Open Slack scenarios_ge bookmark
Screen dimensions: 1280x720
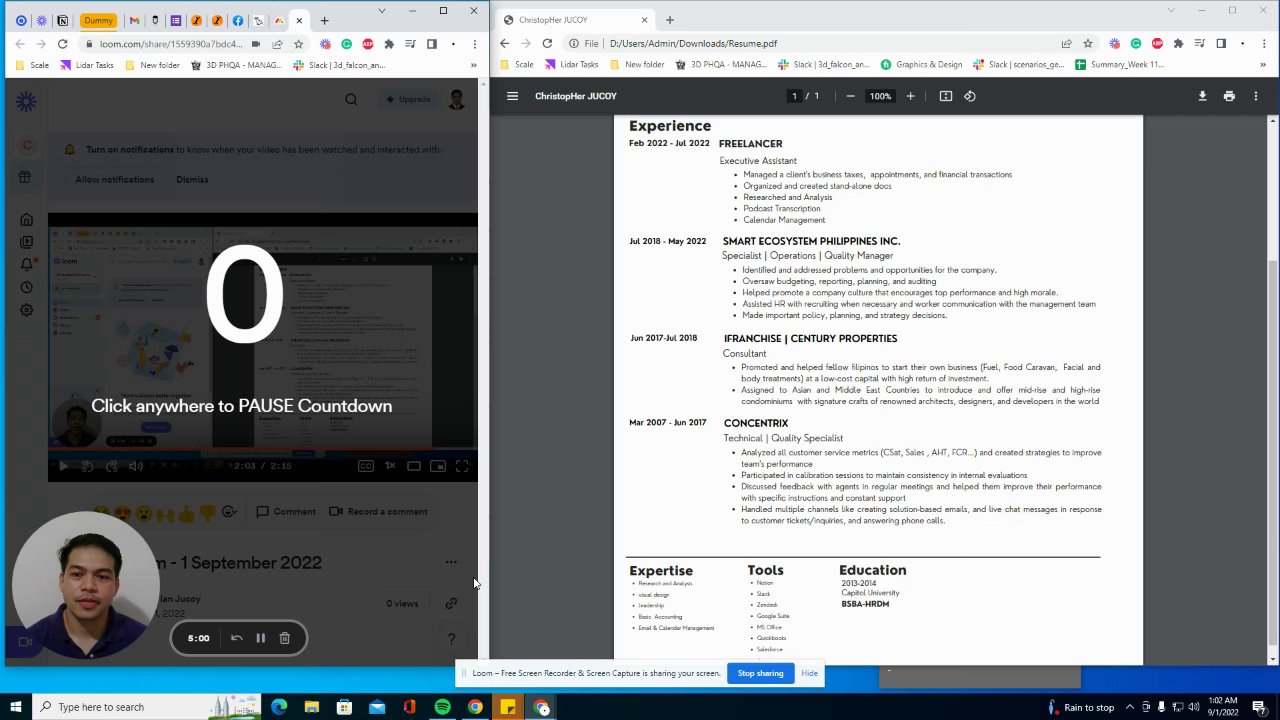(x=1020, y=64)
